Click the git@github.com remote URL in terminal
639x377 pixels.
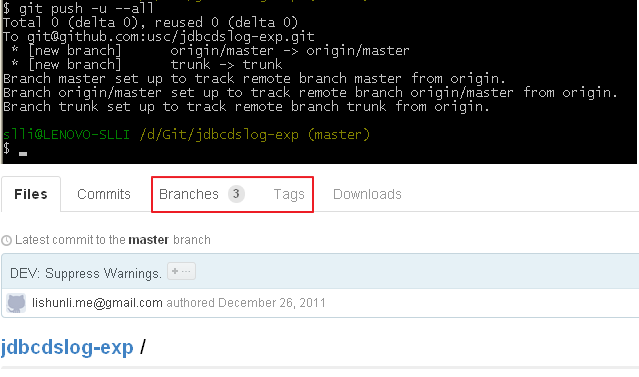click(x=171, y=37)
